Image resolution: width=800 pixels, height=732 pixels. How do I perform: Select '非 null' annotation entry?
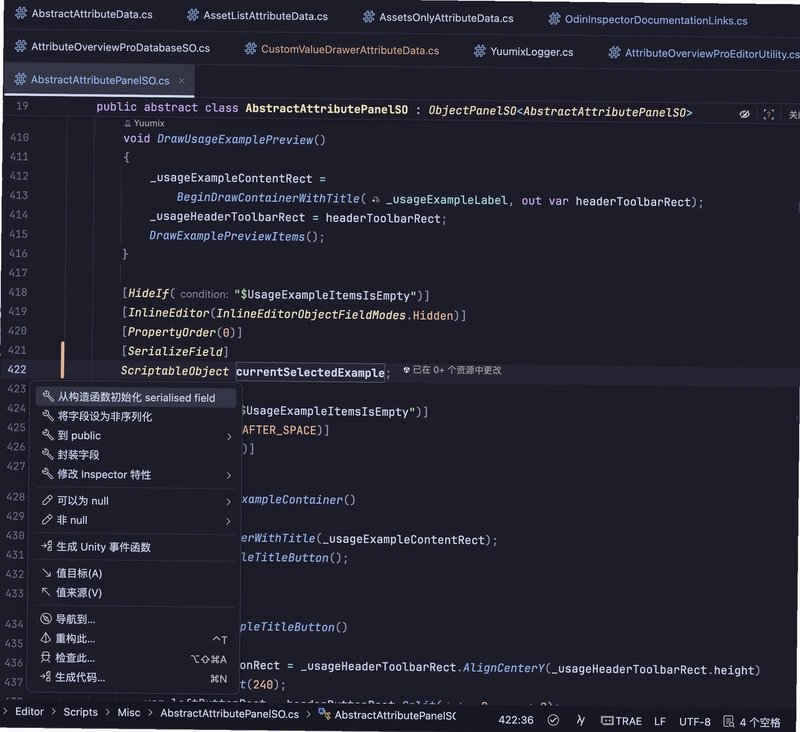[136, 520]
